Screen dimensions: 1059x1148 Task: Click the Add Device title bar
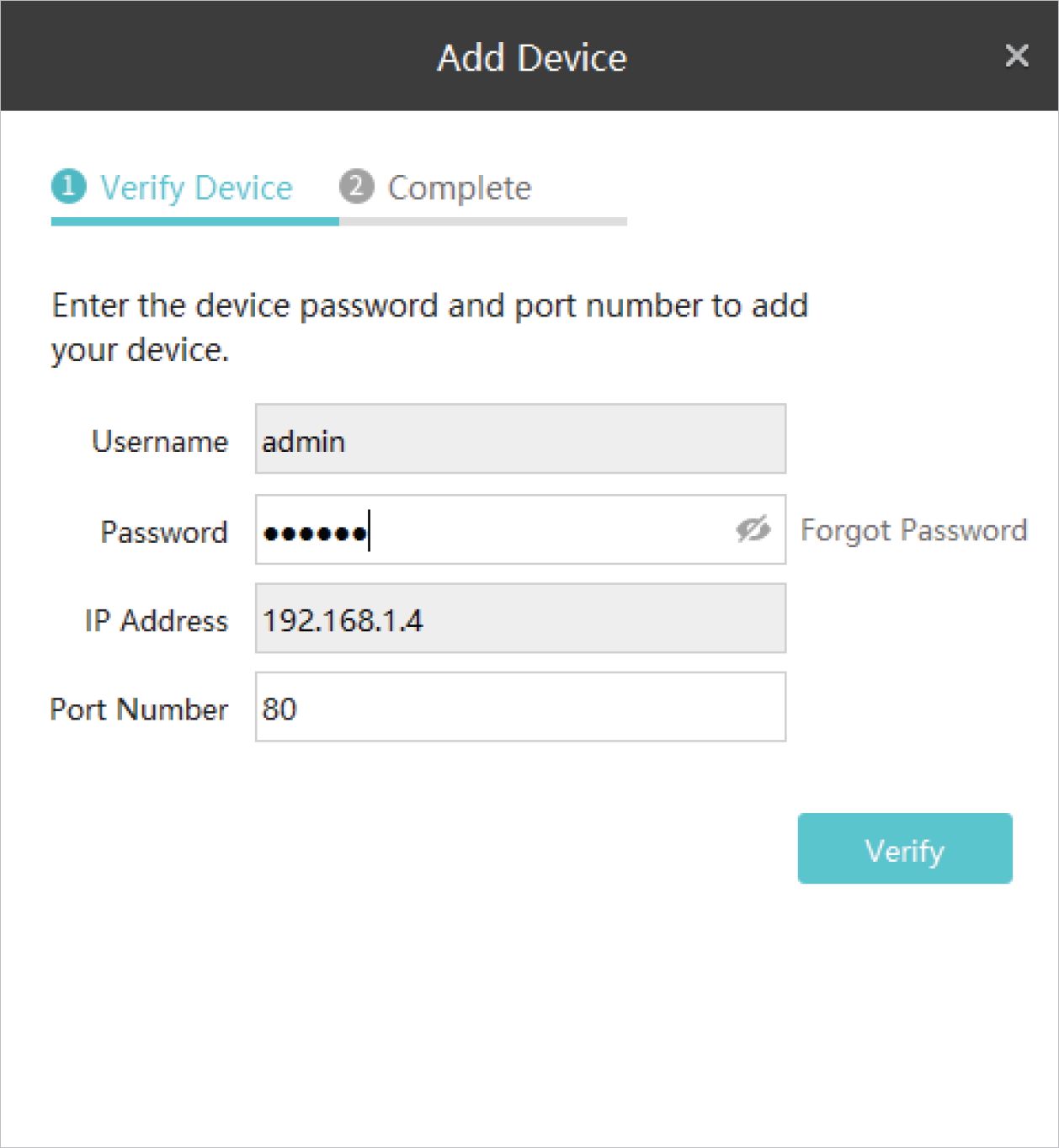click(x=531, y=57)
